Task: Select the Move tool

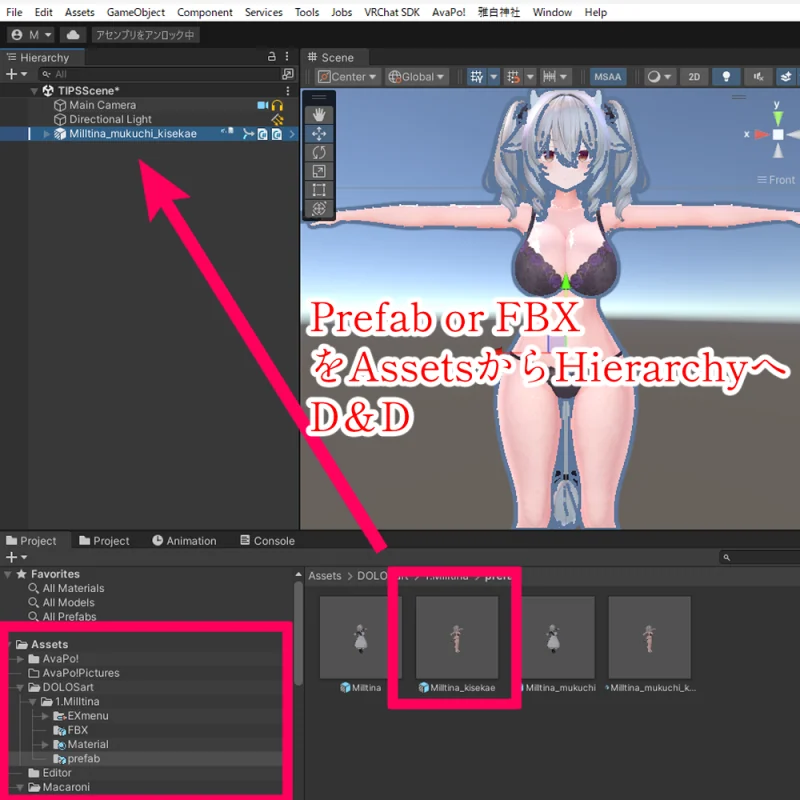Action: pyautogui.click(x=319, y=134)
